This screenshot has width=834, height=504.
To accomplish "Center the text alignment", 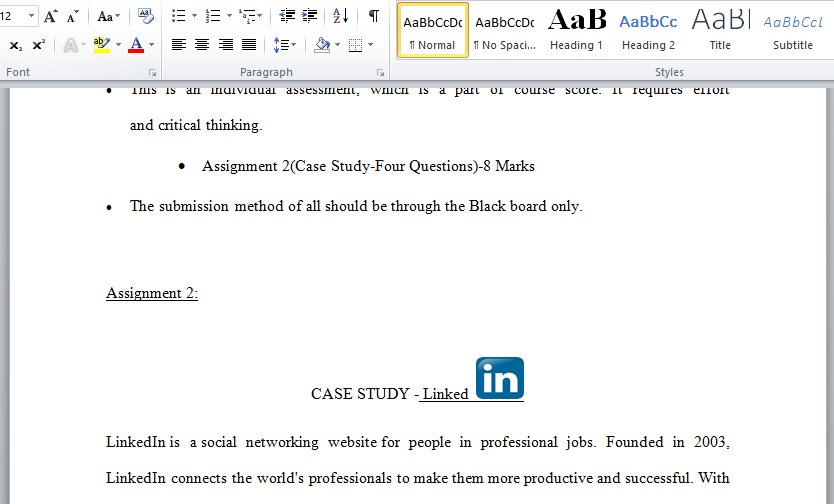I will pos(202,45).
